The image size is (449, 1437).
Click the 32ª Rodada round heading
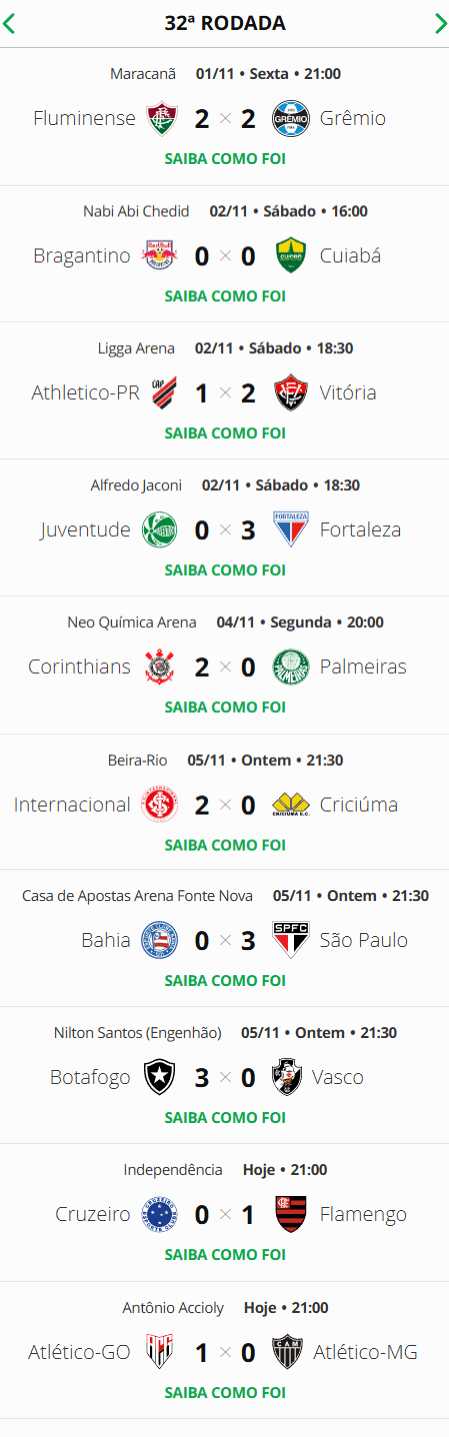point(225,23)
